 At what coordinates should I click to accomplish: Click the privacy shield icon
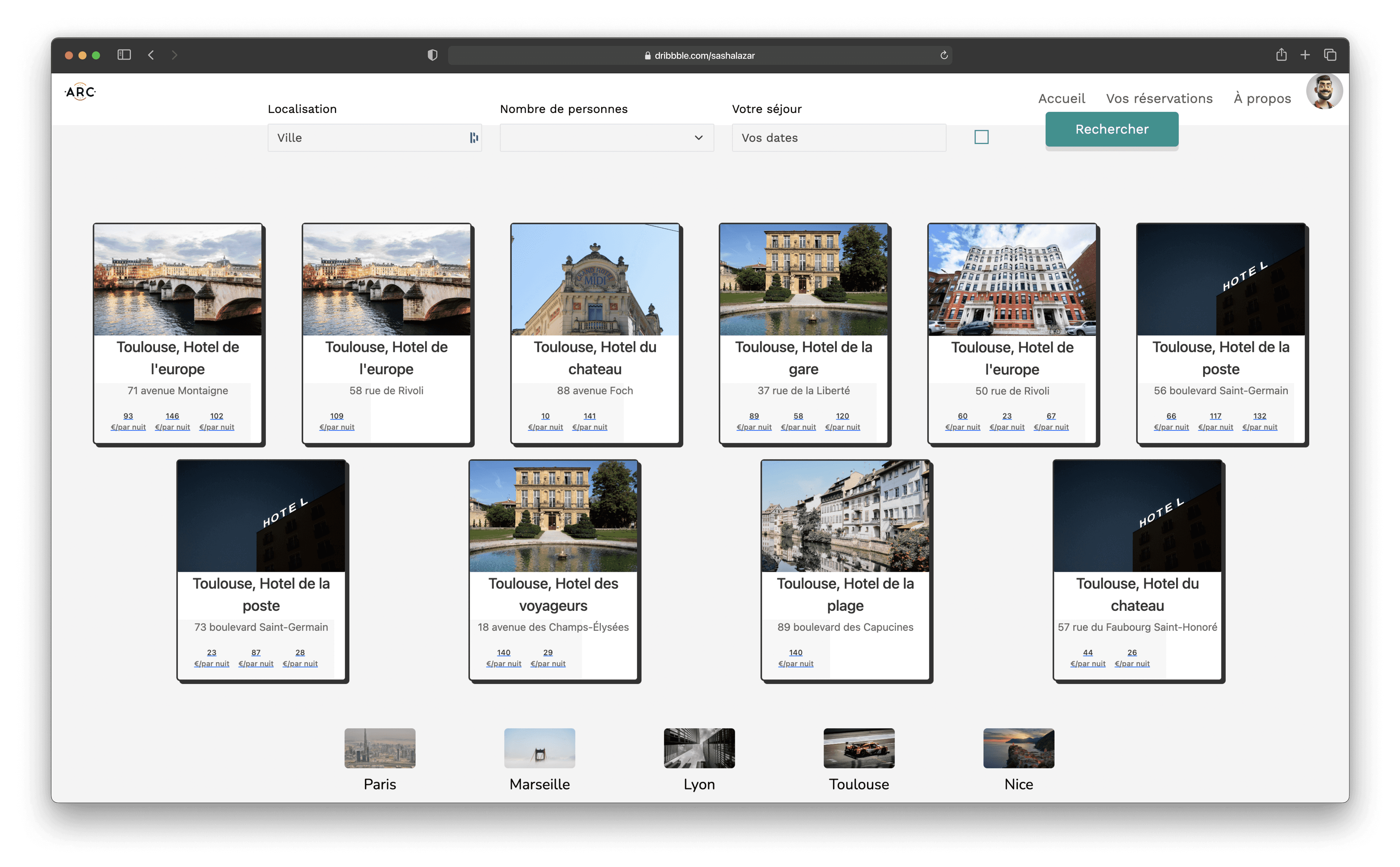432,55
